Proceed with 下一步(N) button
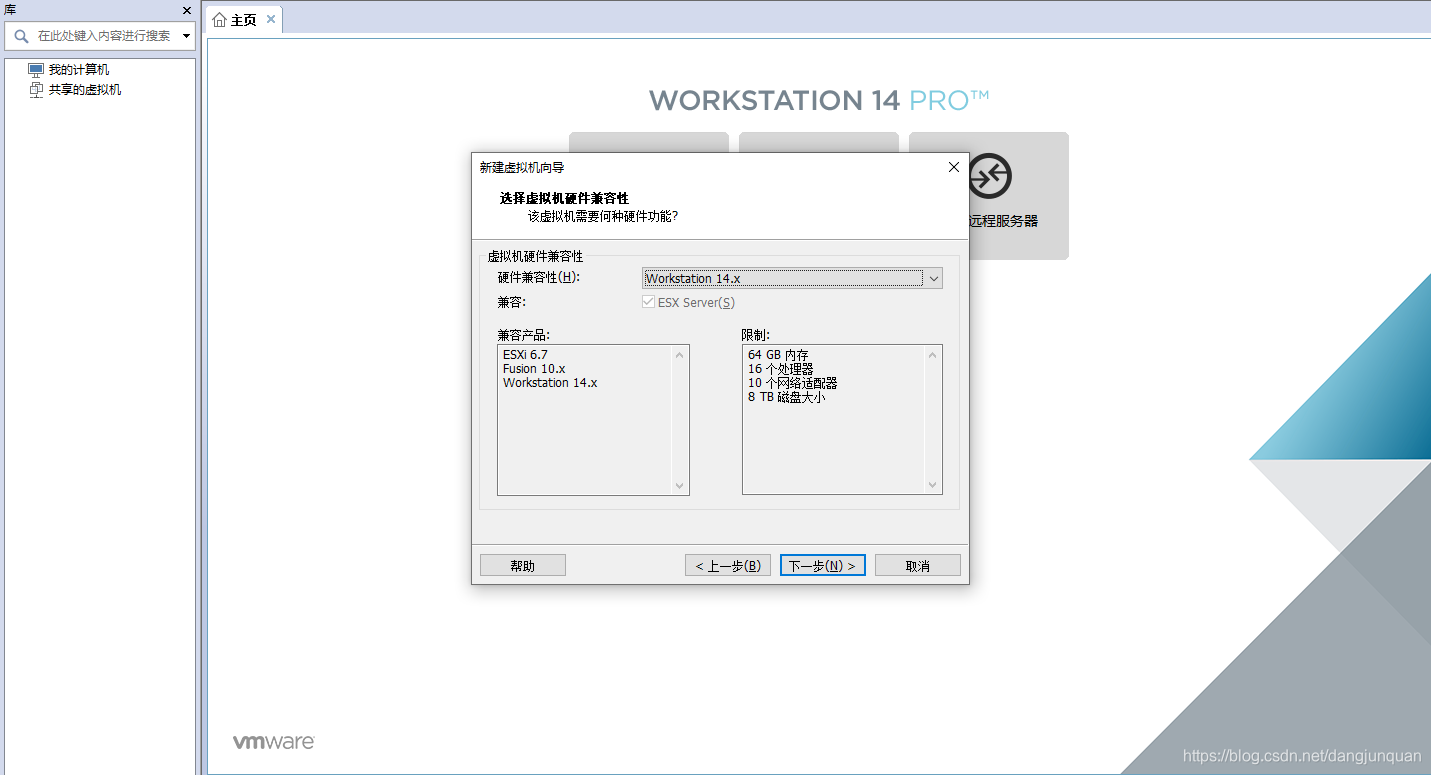The width and height of the screenshot is (1431, 775). 822,565
